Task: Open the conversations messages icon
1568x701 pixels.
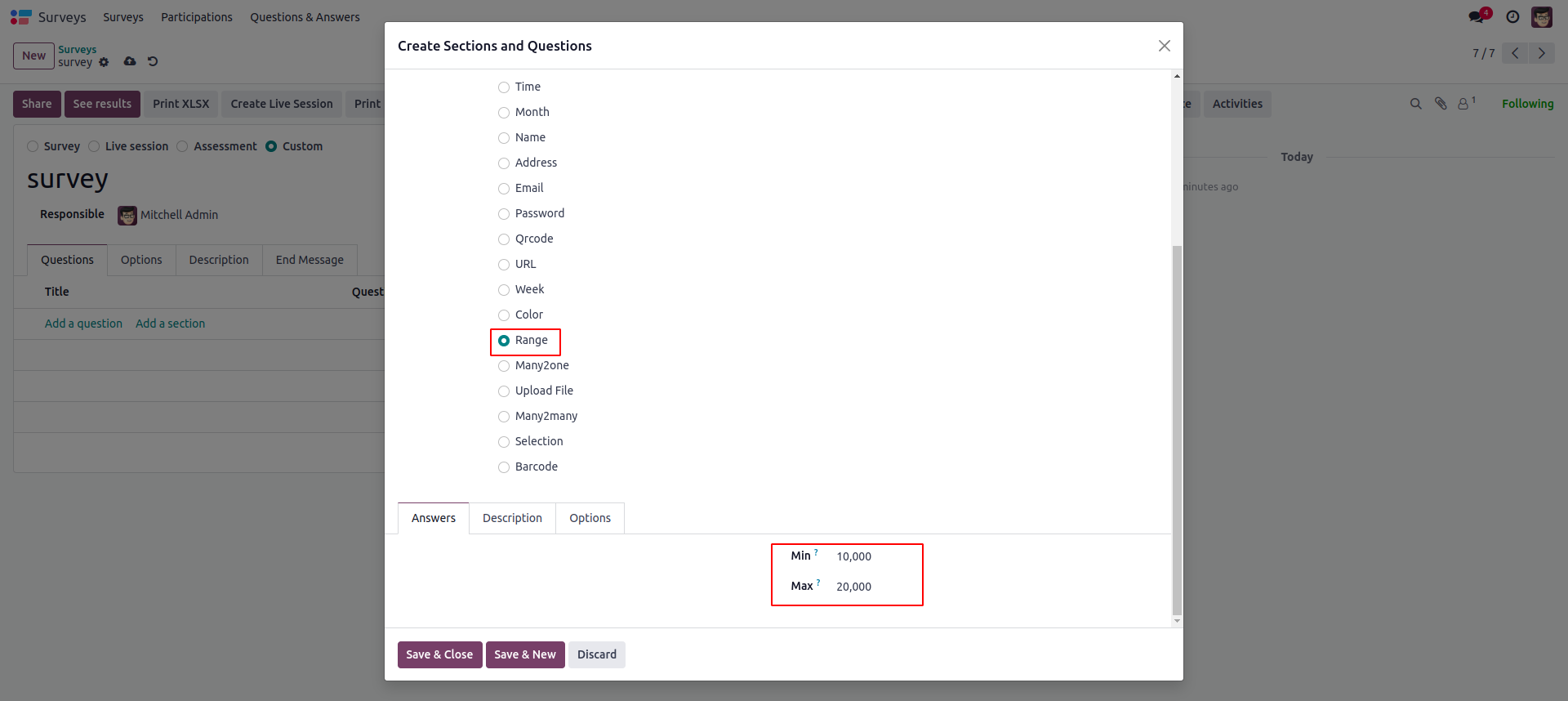Action: (1477, 17)
